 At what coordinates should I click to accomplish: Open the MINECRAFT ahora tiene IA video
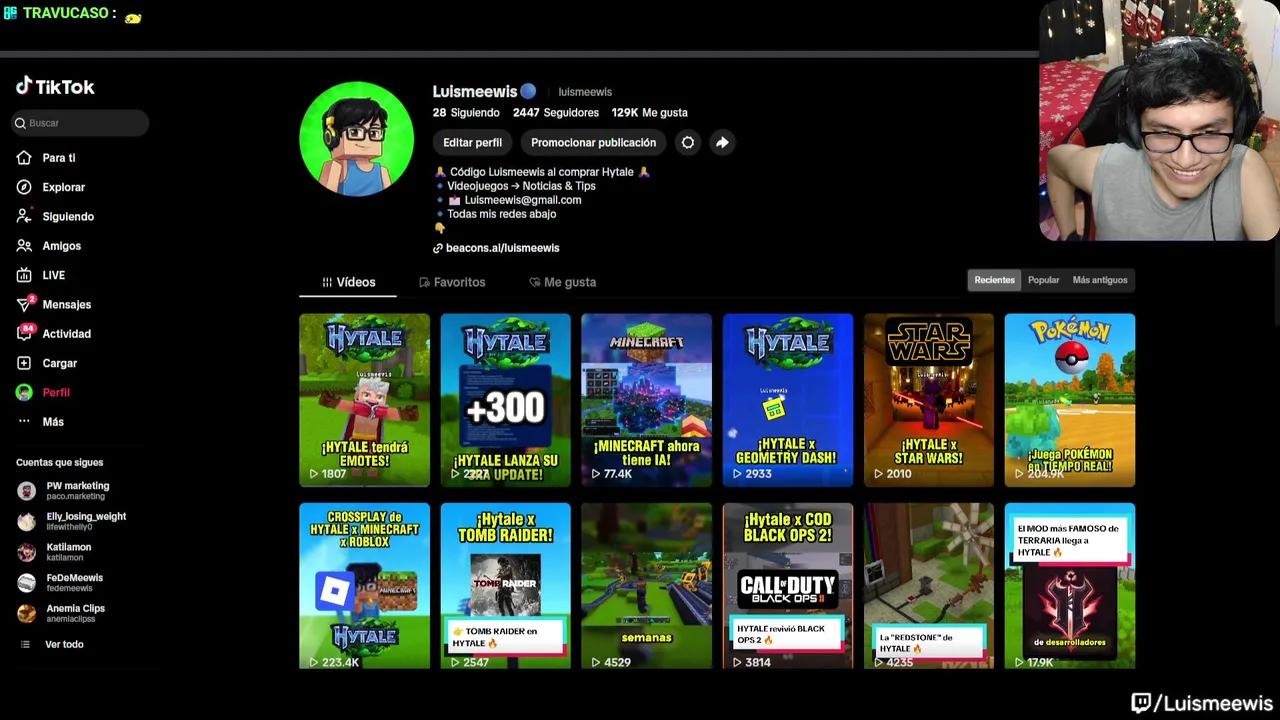[646, 400]
